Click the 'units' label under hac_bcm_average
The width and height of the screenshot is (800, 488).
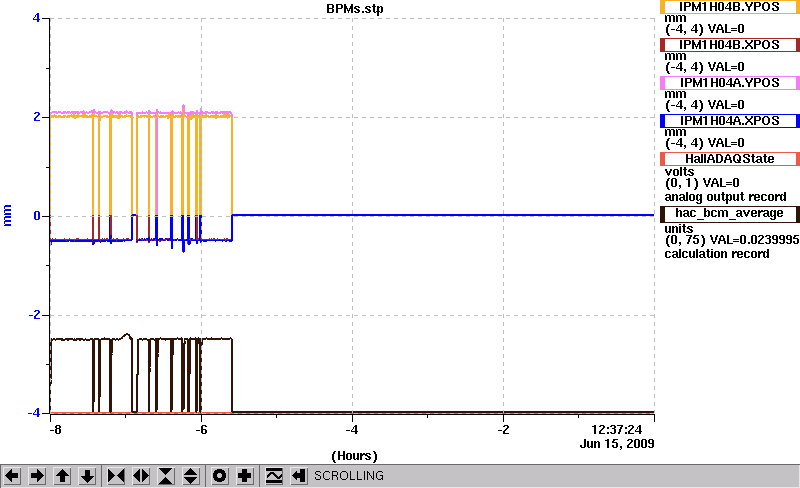(679, 229)
